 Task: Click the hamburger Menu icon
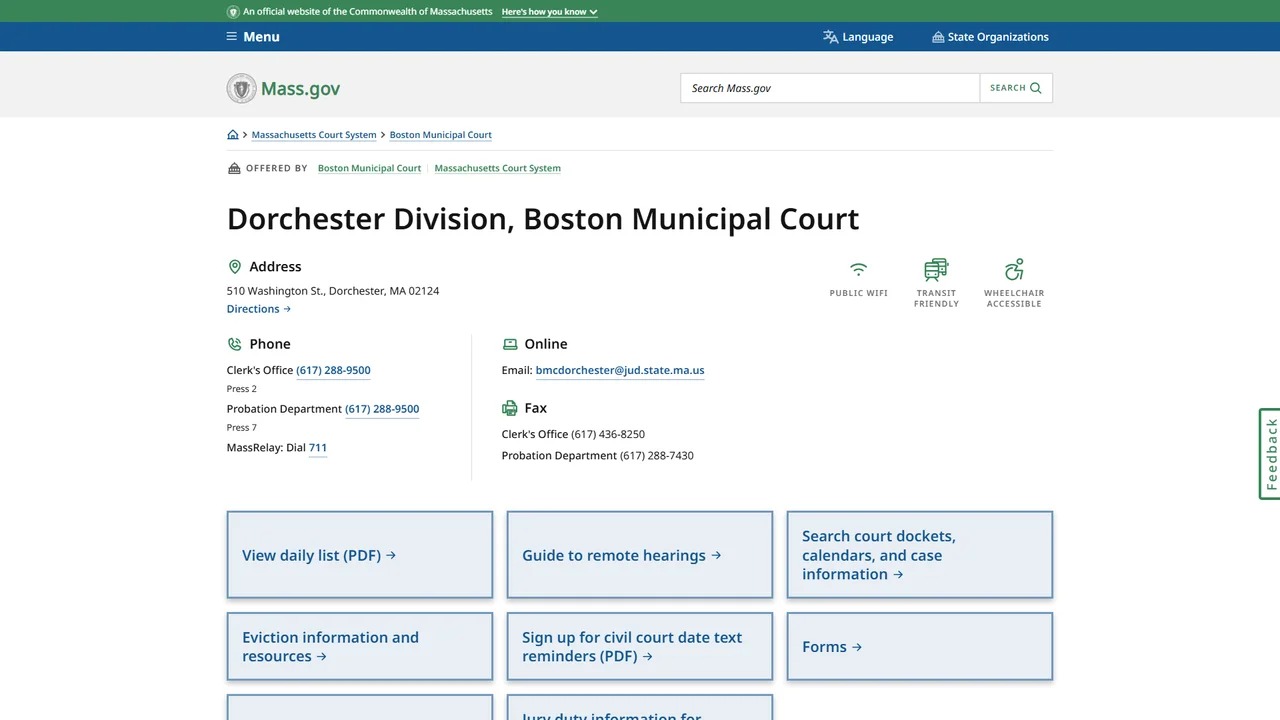(x=232, y=37)
